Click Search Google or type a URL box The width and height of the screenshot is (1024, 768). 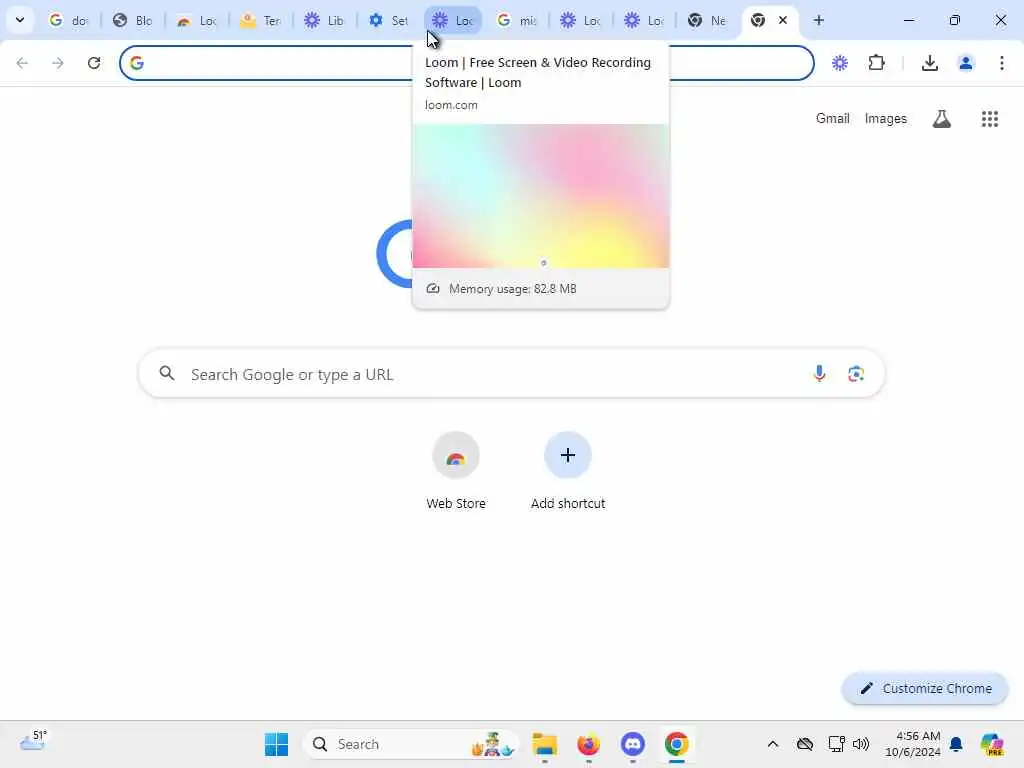[511, 374]
